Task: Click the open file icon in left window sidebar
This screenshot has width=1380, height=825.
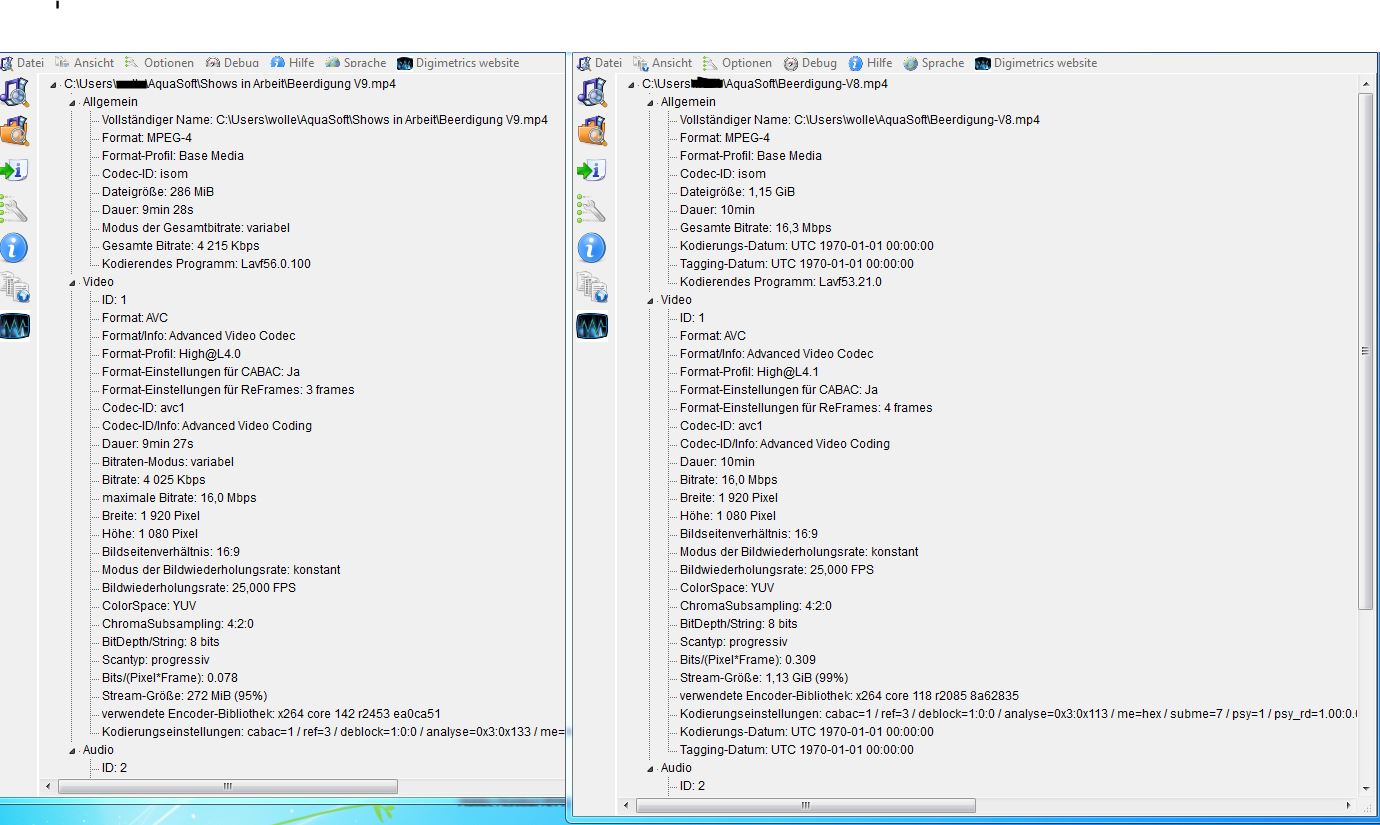Action: click(x=14, y=92)
